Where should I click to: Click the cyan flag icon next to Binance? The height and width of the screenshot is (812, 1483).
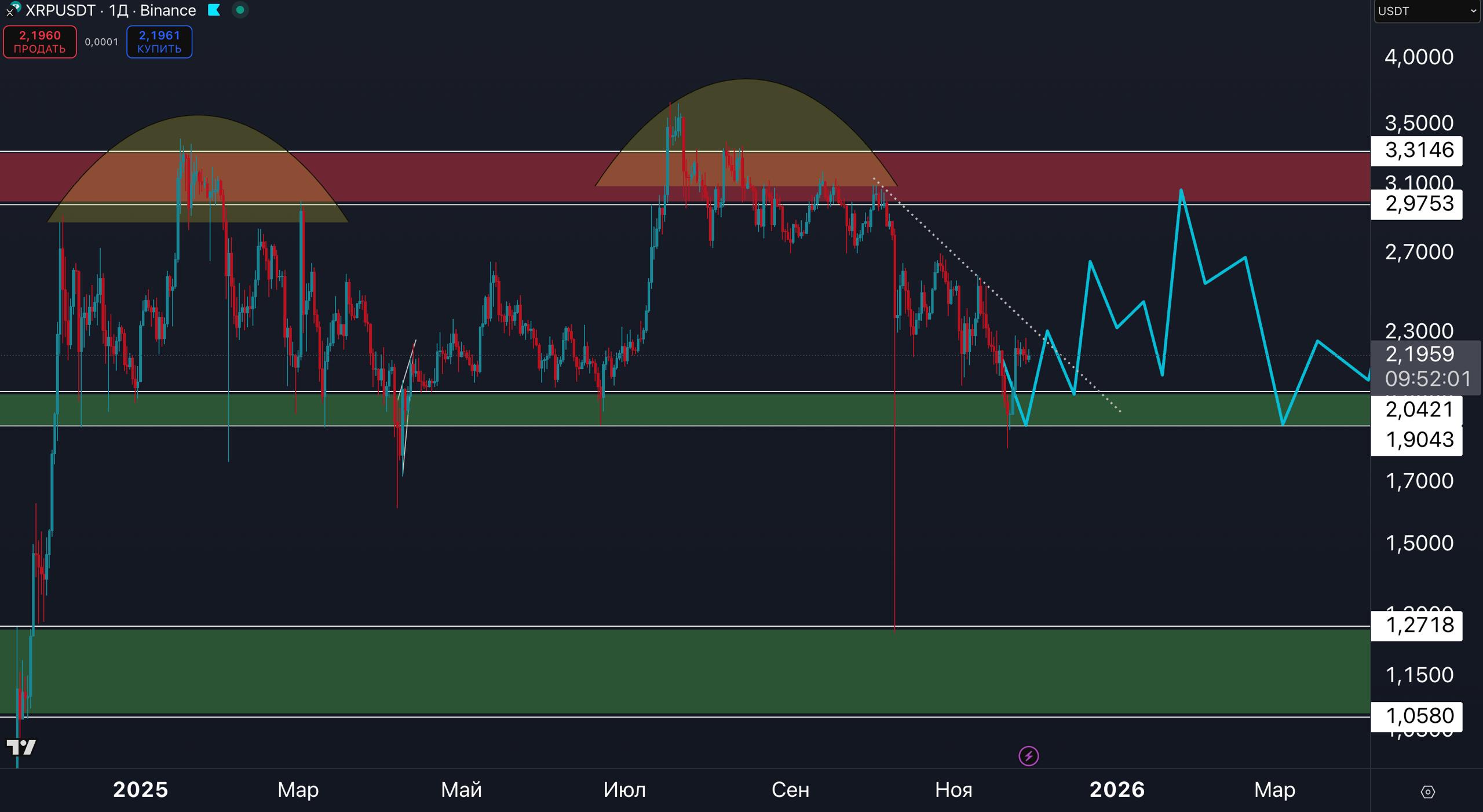pos(214,10)
